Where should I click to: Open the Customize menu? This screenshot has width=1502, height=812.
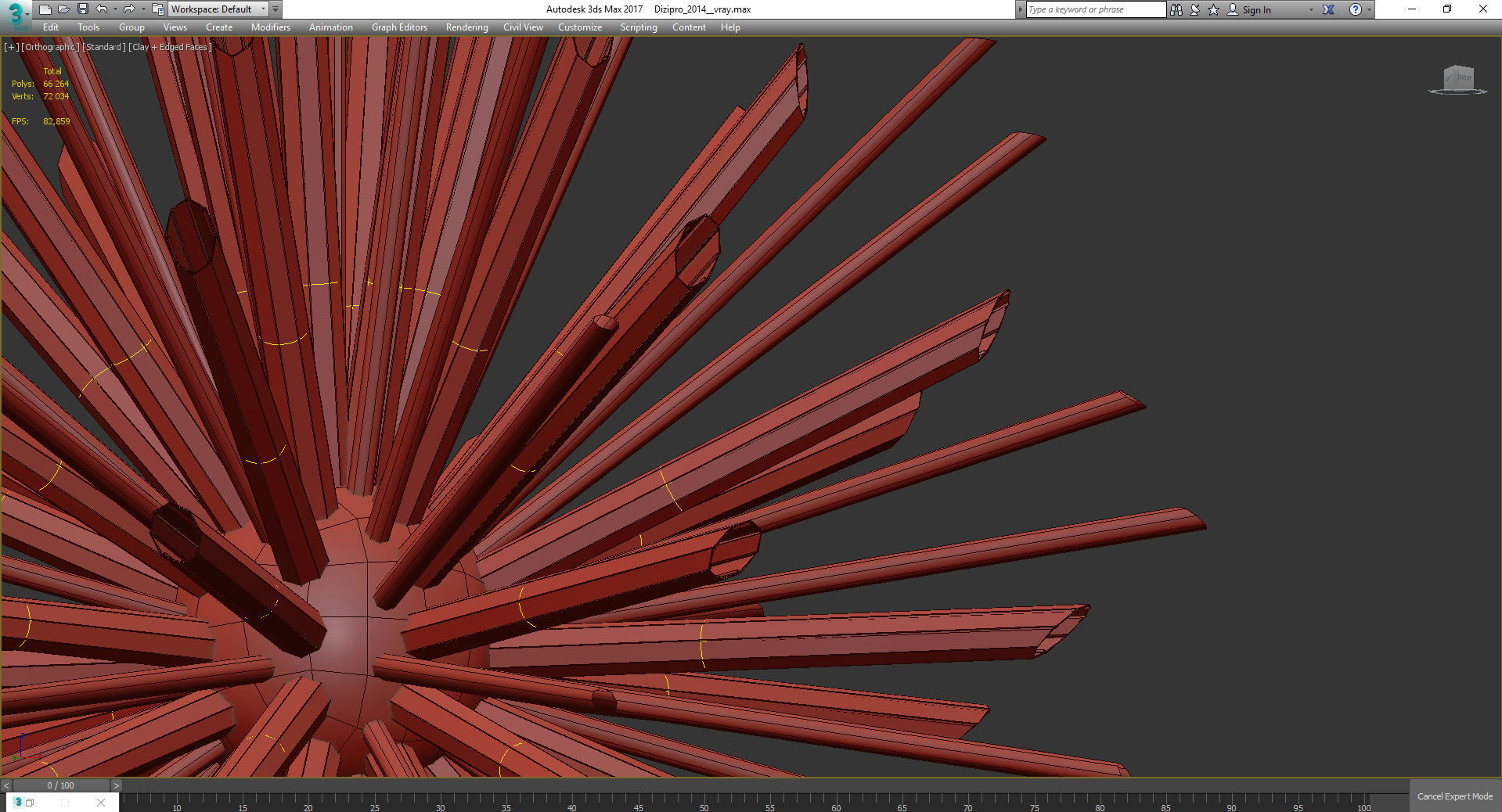pos(580,27)
